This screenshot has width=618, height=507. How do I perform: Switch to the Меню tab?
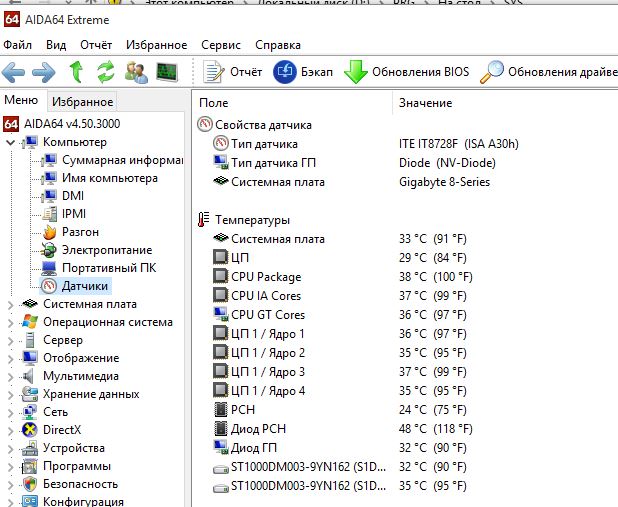coord(21,100)
